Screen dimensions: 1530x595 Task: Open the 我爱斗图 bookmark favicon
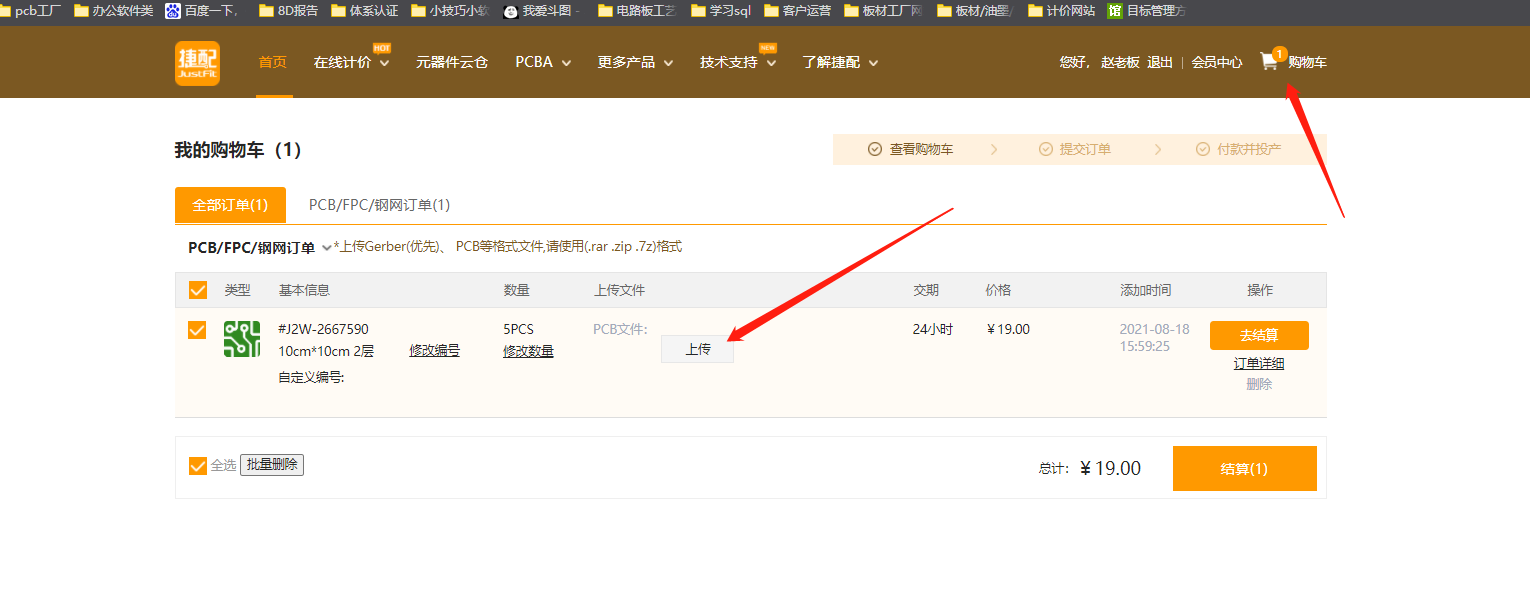tap(509, 12)
